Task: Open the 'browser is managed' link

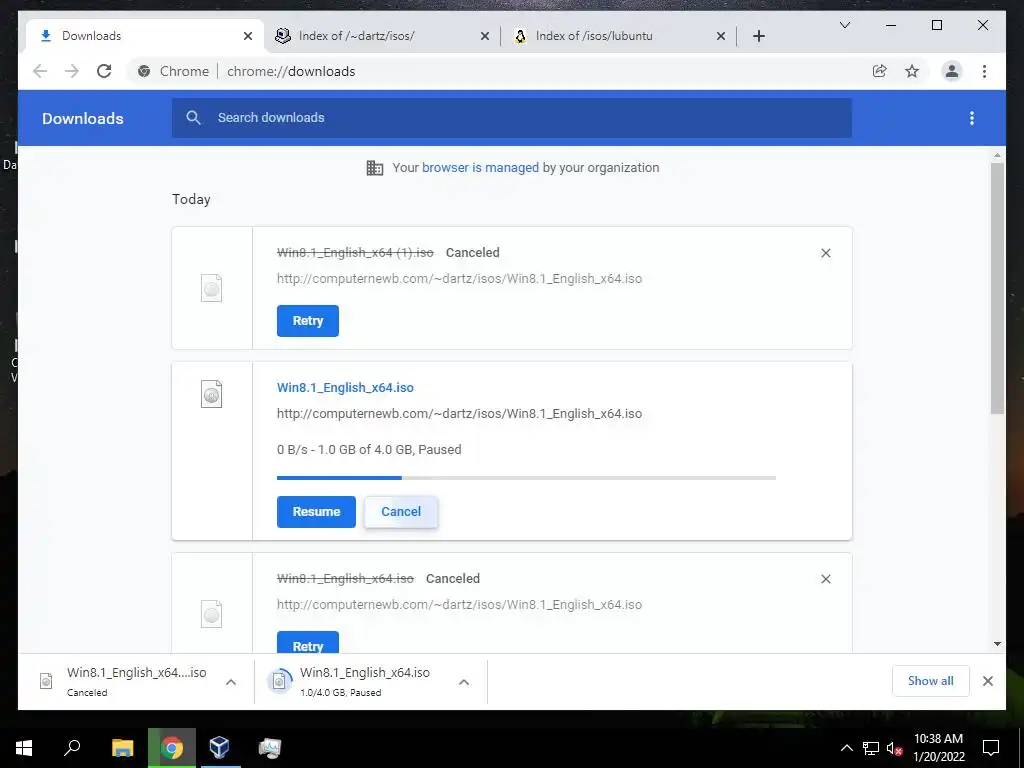Action: click(480, 168)
